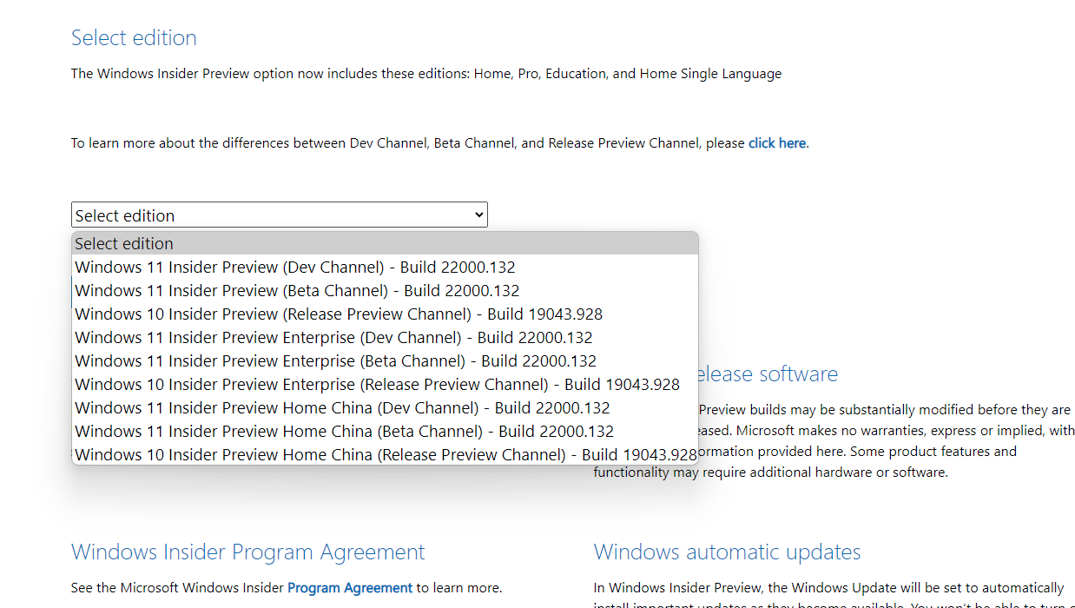Select Windows 11 Home China (Beta Channel) option
Screen dimensions: 1075x608
[x=385, y=431]
